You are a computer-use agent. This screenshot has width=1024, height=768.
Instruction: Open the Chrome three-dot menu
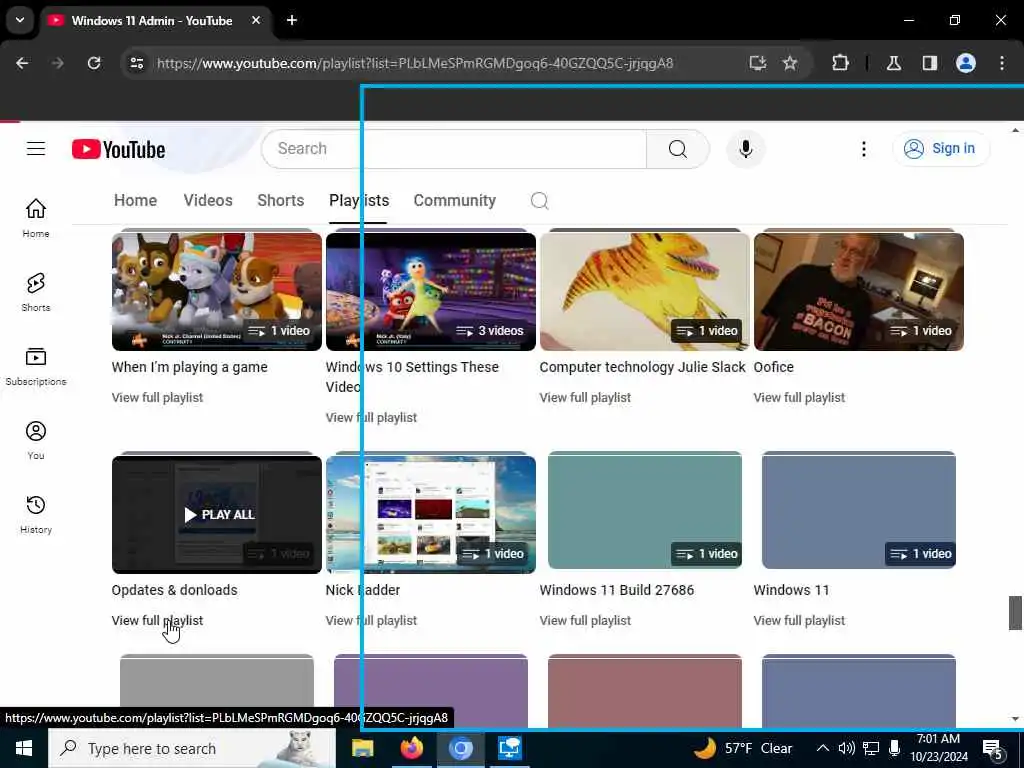(1002, 63)
